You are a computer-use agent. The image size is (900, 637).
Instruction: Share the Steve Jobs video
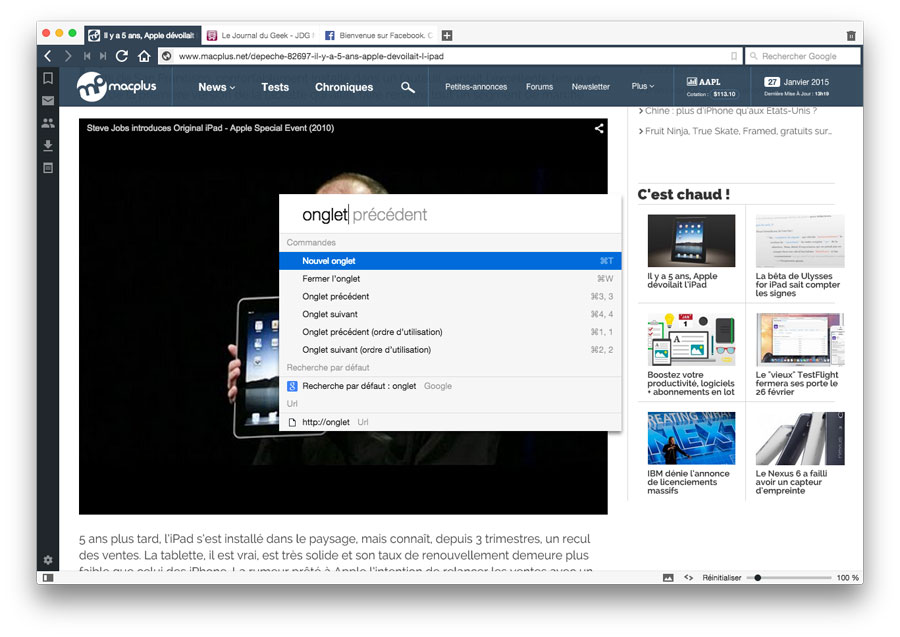tap(599, 129)
